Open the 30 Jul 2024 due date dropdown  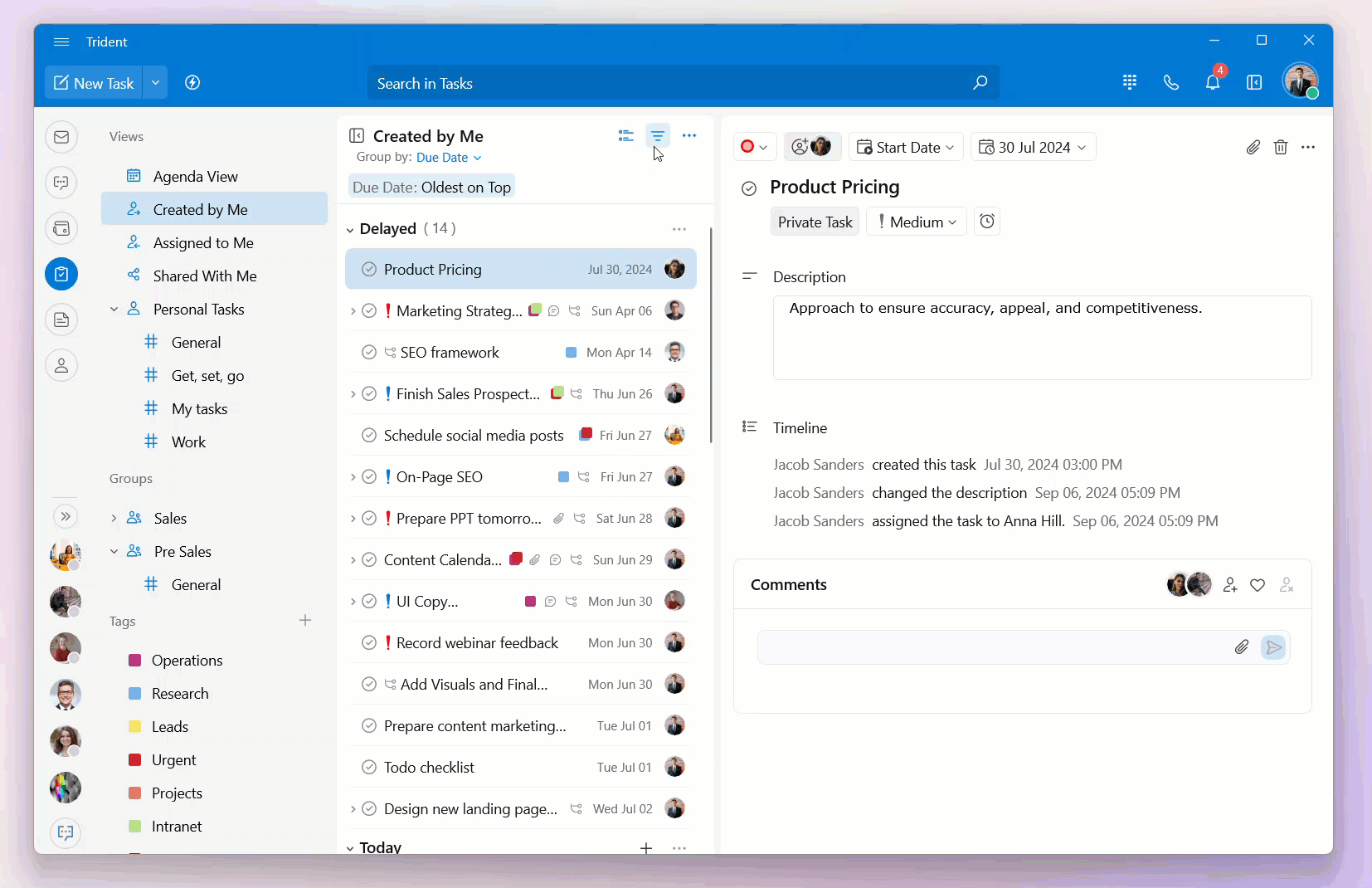pyautogui.click(x=1033, y=147)
